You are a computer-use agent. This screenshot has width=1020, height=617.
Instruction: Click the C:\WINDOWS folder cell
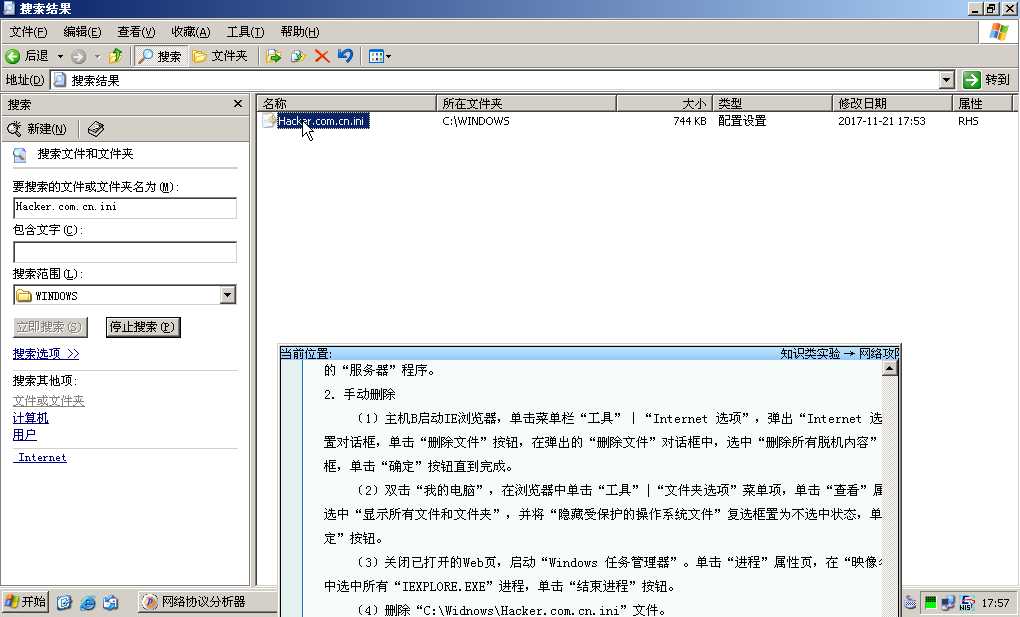476,121
